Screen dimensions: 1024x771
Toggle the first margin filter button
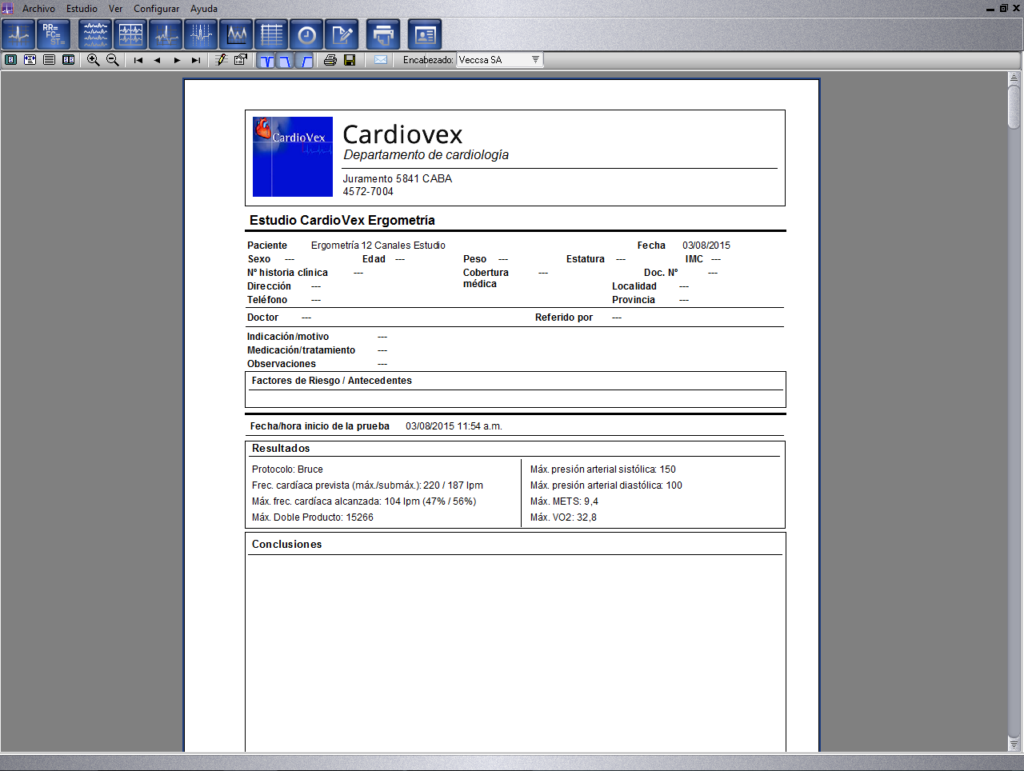point(266,60)
